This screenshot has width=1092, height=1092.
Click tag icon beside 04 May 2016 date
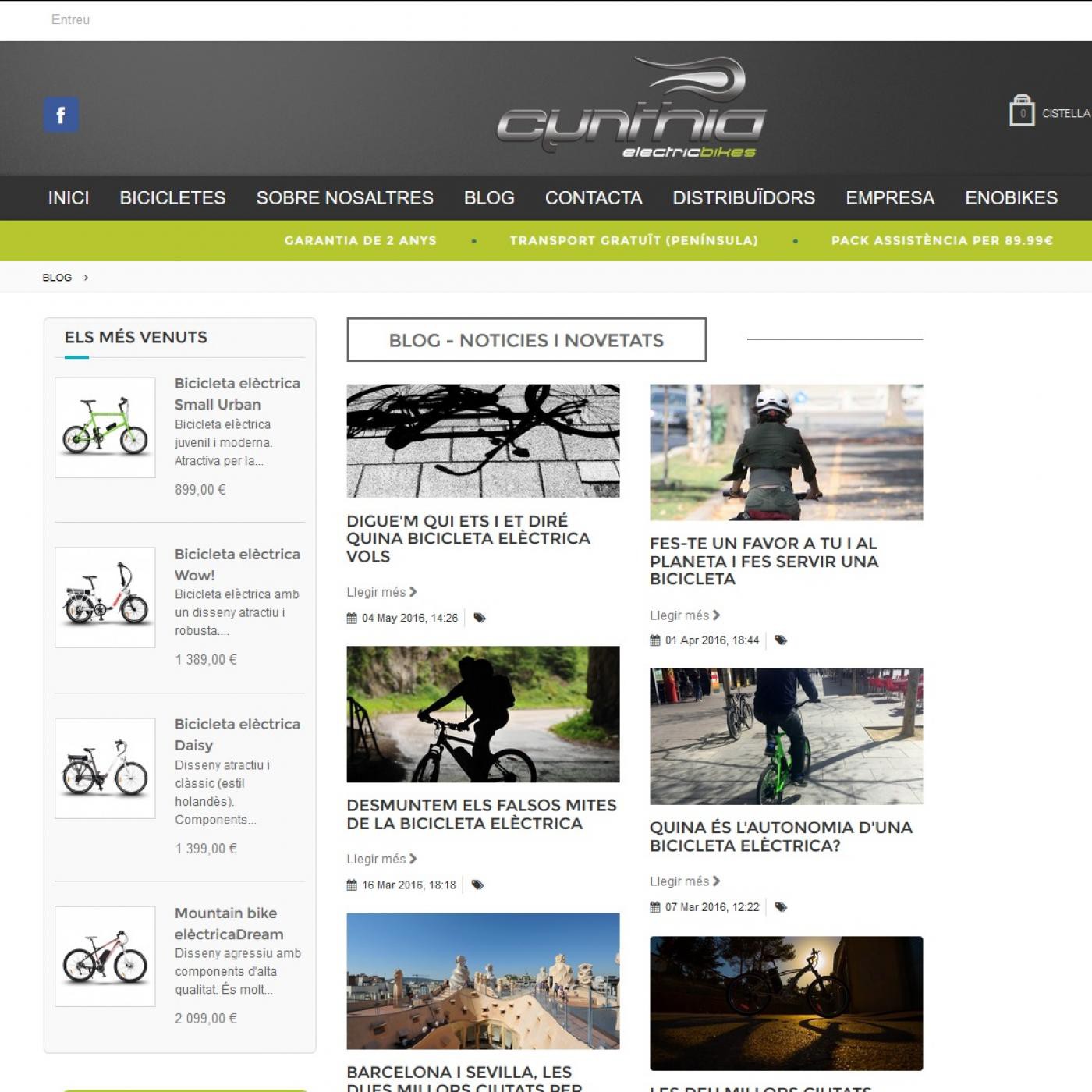[x=480, y=618]
